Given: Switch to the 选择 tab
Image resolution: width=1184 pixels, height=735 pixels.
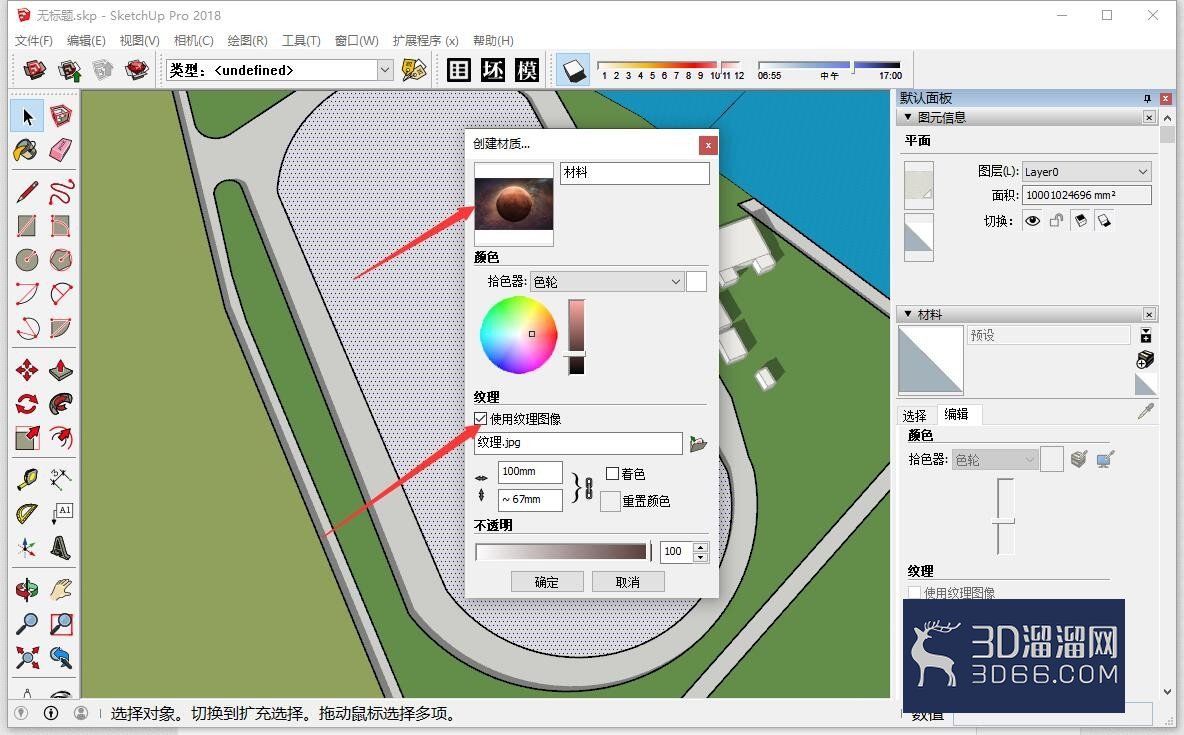Looking at the screenshot, I should [914, 415].
